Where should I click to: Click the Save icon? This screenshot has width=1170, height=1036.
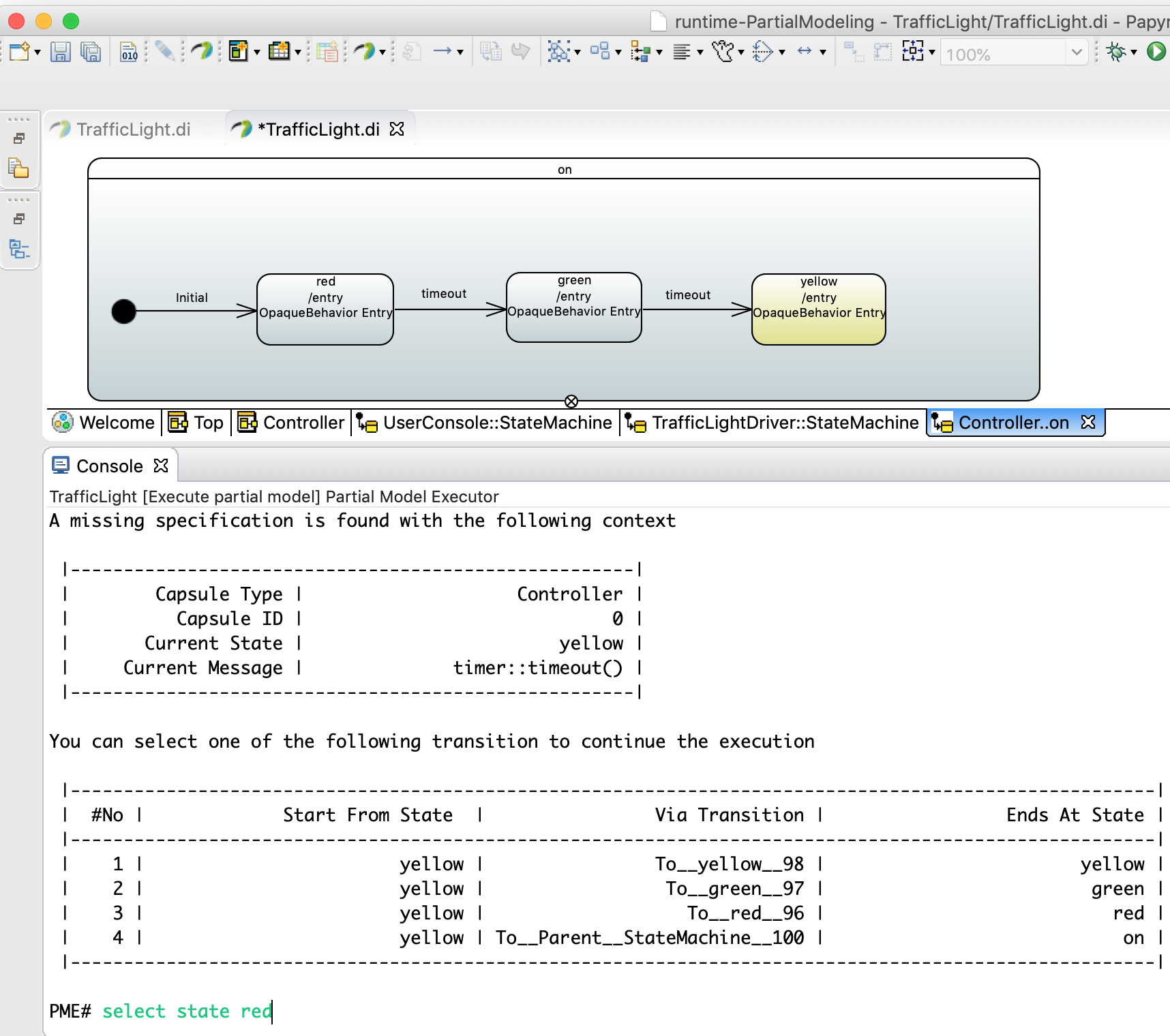click(61, 51)
